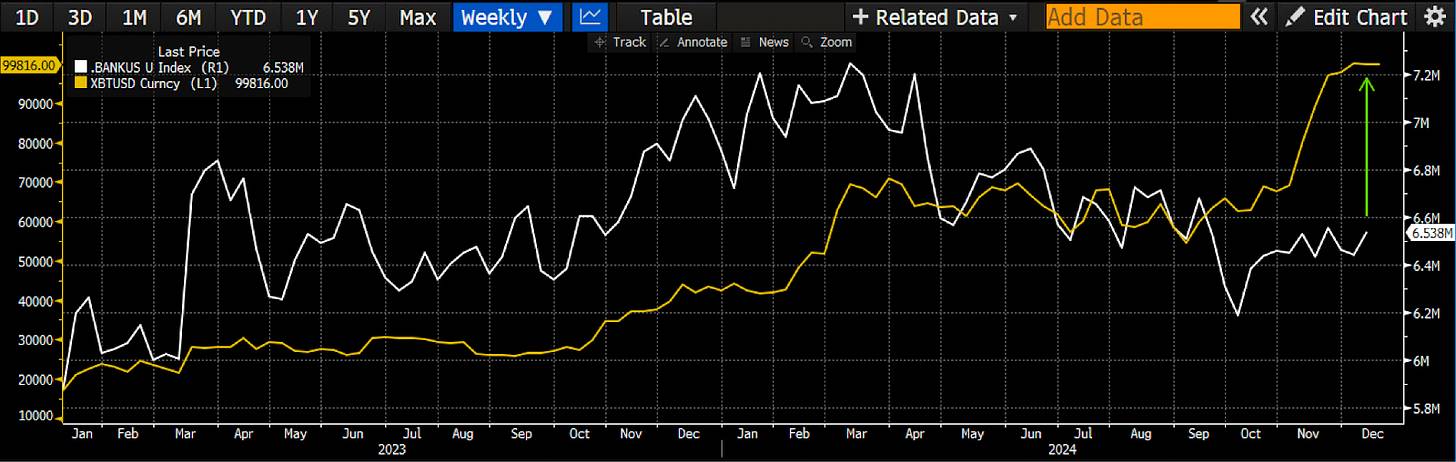This screenshot has width=1456, height=462.
Task: Switch to the line chart view icon
Action: click(590, 17)
